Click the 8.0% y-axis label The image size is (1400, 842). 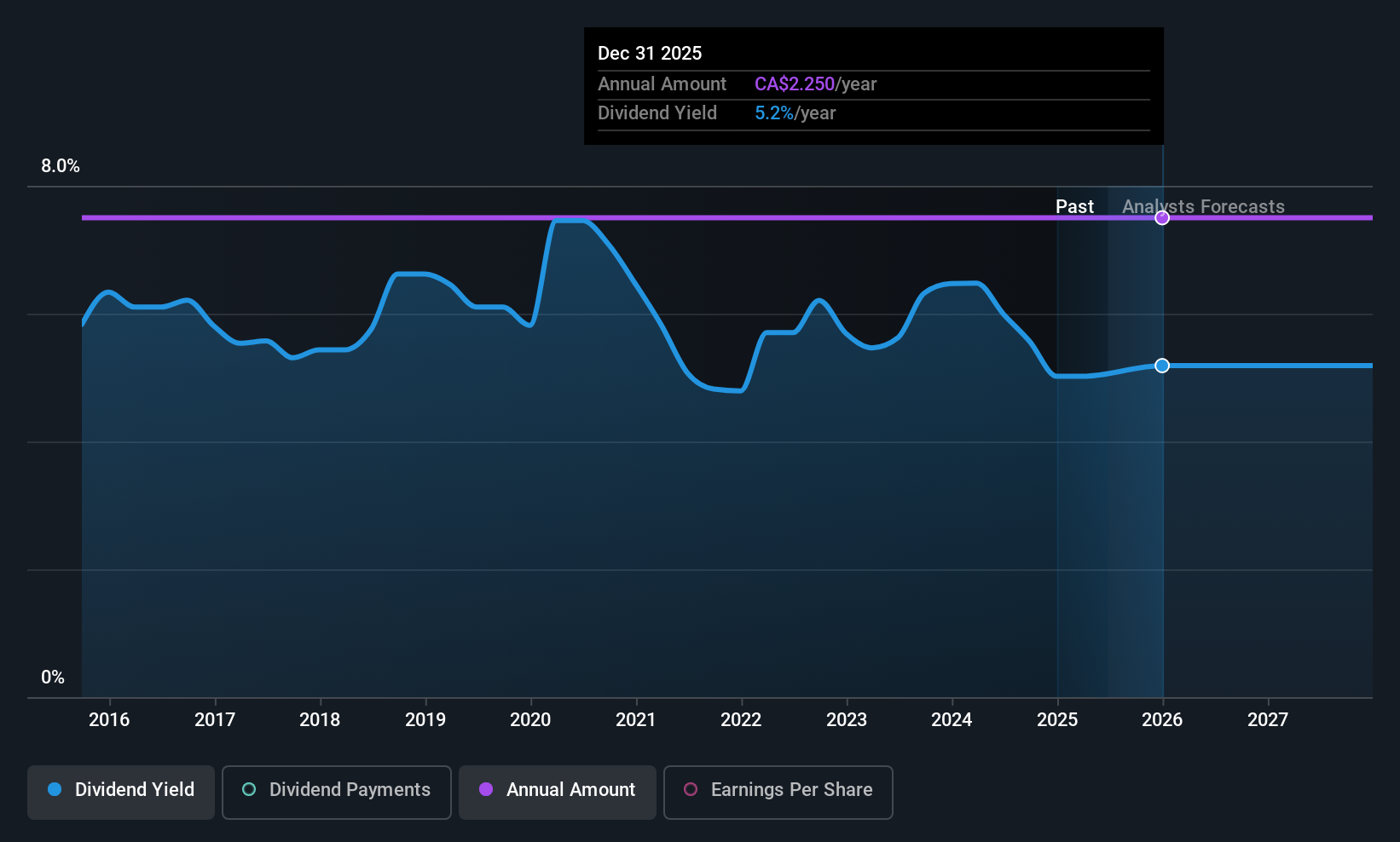tap(61, 166)
